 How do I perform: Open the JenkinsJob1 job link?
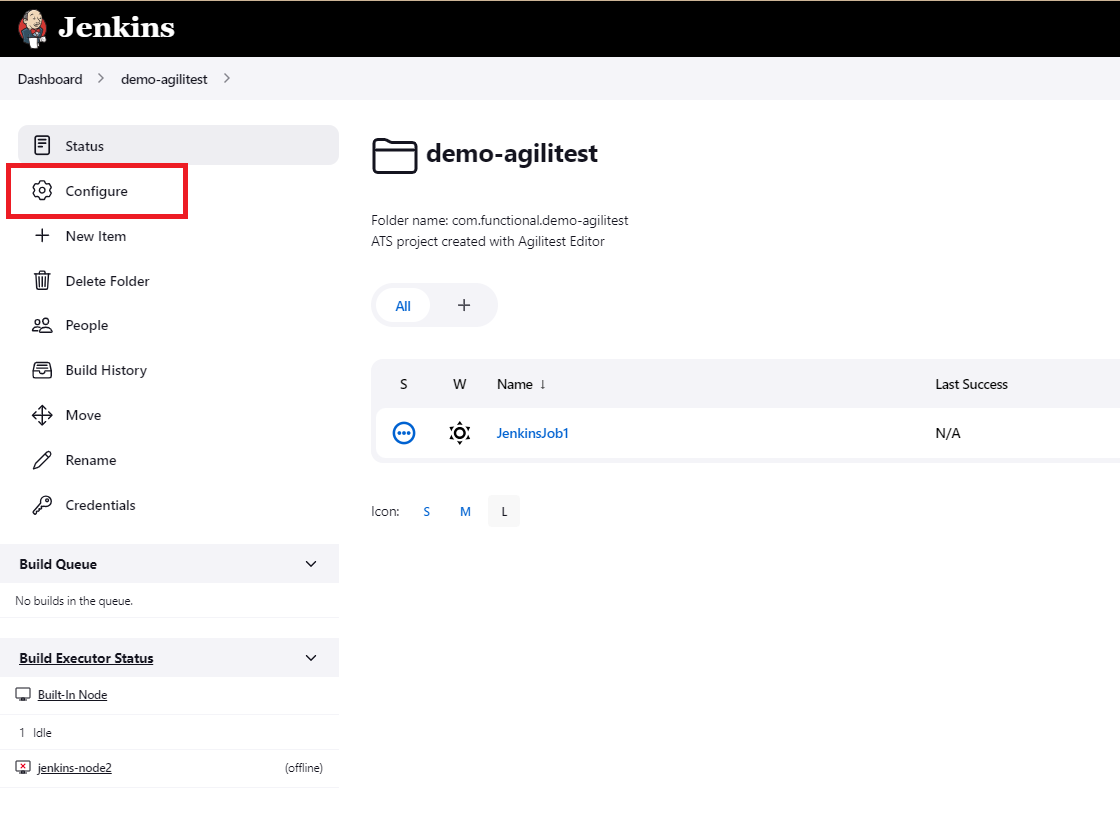[x=532, y=434]
